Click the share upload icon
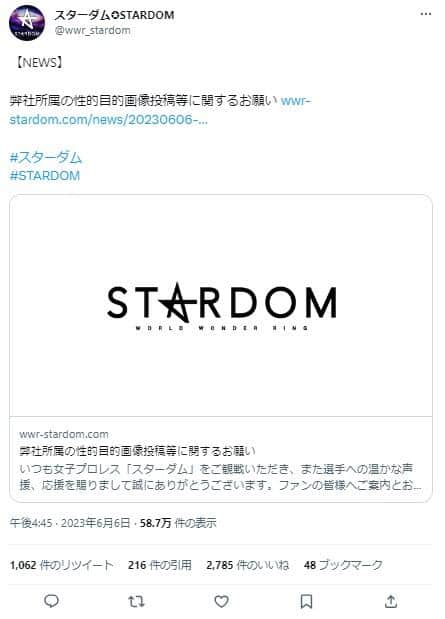This screenshot has width=445, height=619. click(x=391, y=601)
